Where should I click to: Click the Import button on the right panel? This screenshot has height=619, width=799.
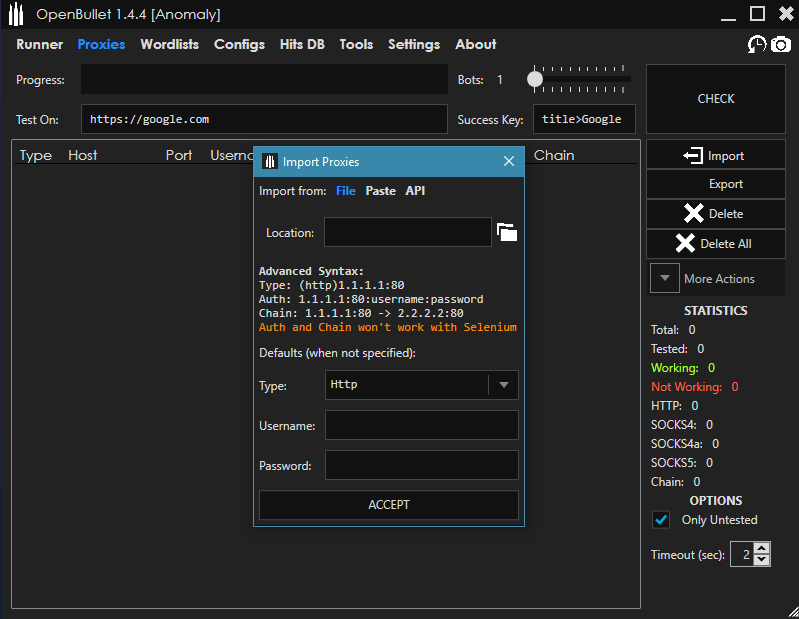tap(715, 155)
